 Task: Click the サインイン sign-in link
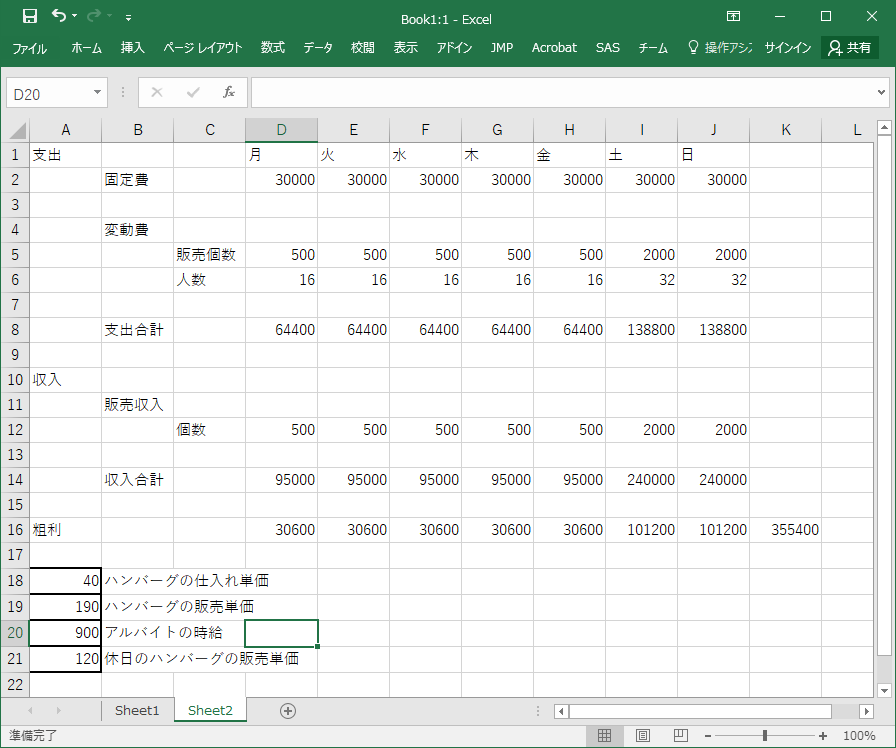pos(789,48)
